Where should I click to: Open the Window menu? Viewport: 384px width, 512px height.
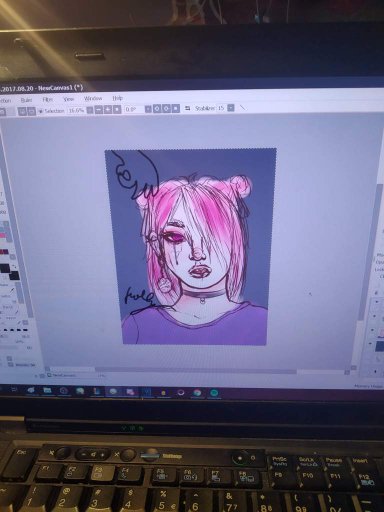click(x=93, y=99)
